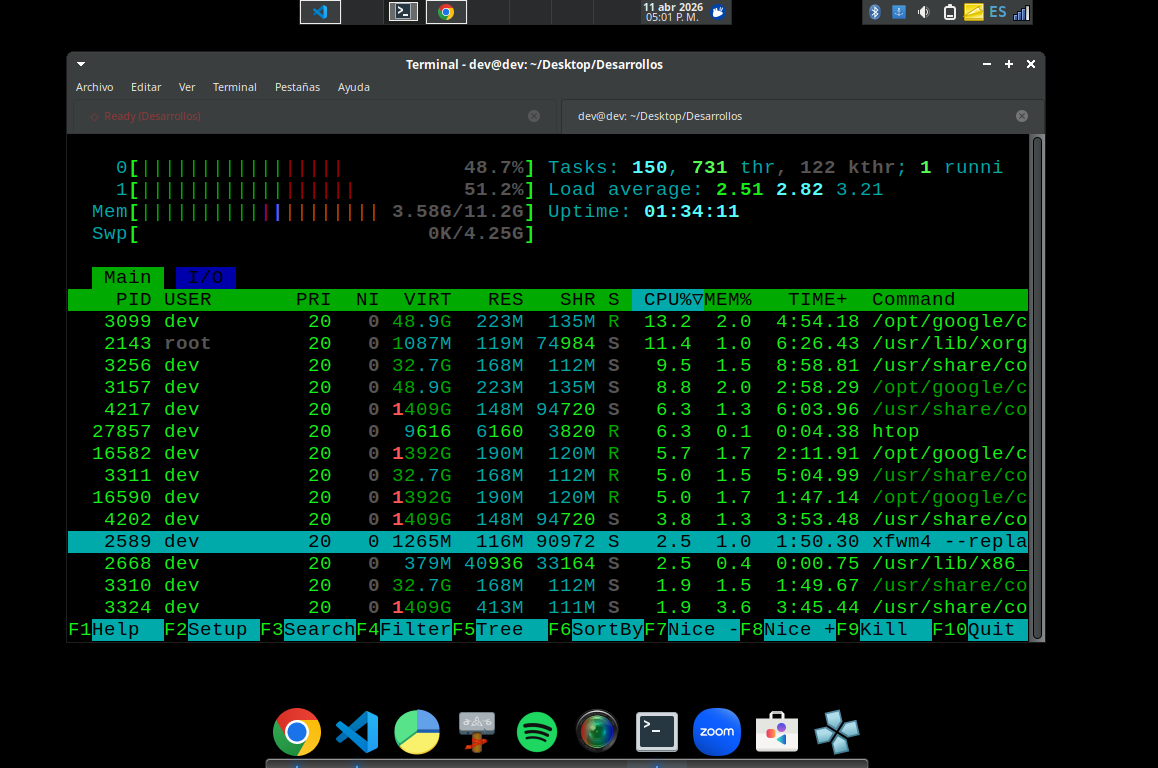Click F3 Search in htop
Image resolution: width=1158 pixels, height=768 pixels.
click(x=308, y=630)
